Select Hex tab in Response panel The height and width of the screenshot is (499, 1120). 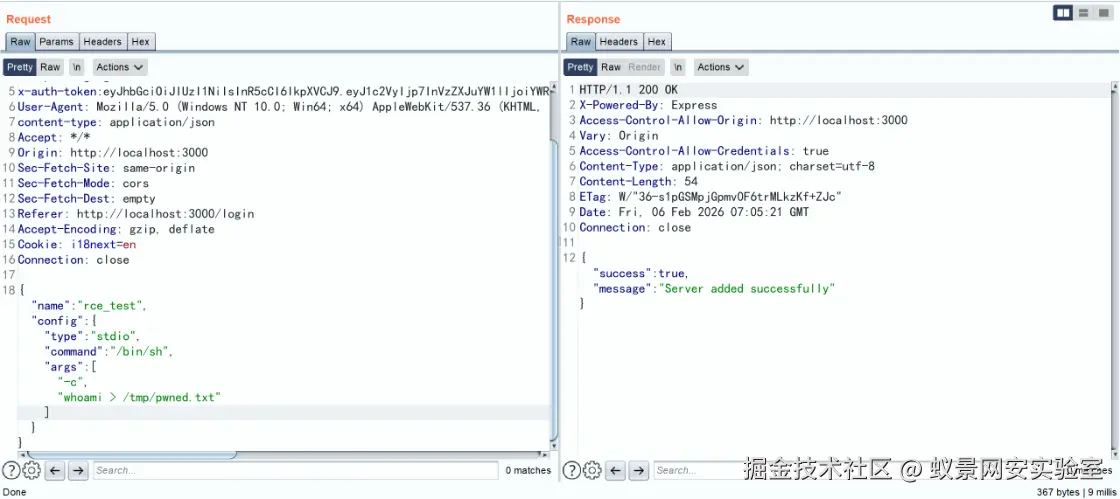pyautogui.click(x=657, y=42)
